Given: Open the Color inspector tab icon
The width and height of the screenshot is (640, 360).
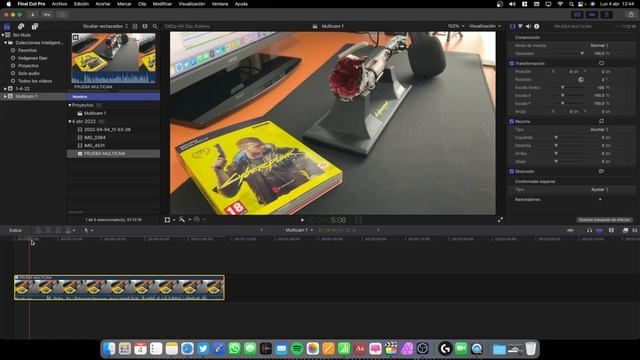Looking at the screenshot, I should coord(520,26).
